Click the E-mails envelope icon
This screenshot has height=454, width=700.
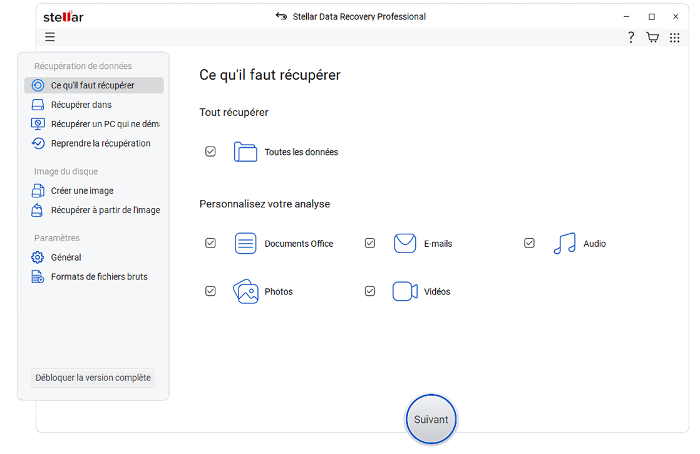pyautogui.click(x=405, y=243)
